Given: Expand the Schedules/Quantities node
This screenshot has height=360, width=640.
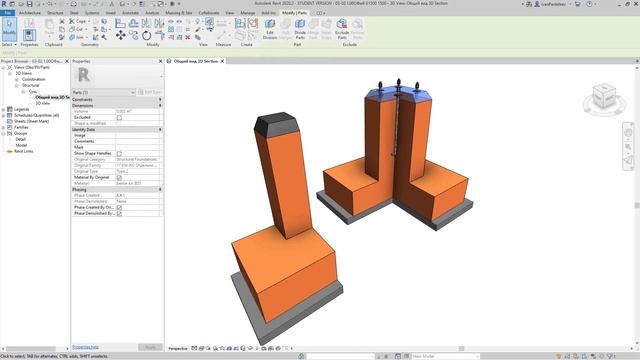Looking at the screenshot, I should (x=3, y=116).
